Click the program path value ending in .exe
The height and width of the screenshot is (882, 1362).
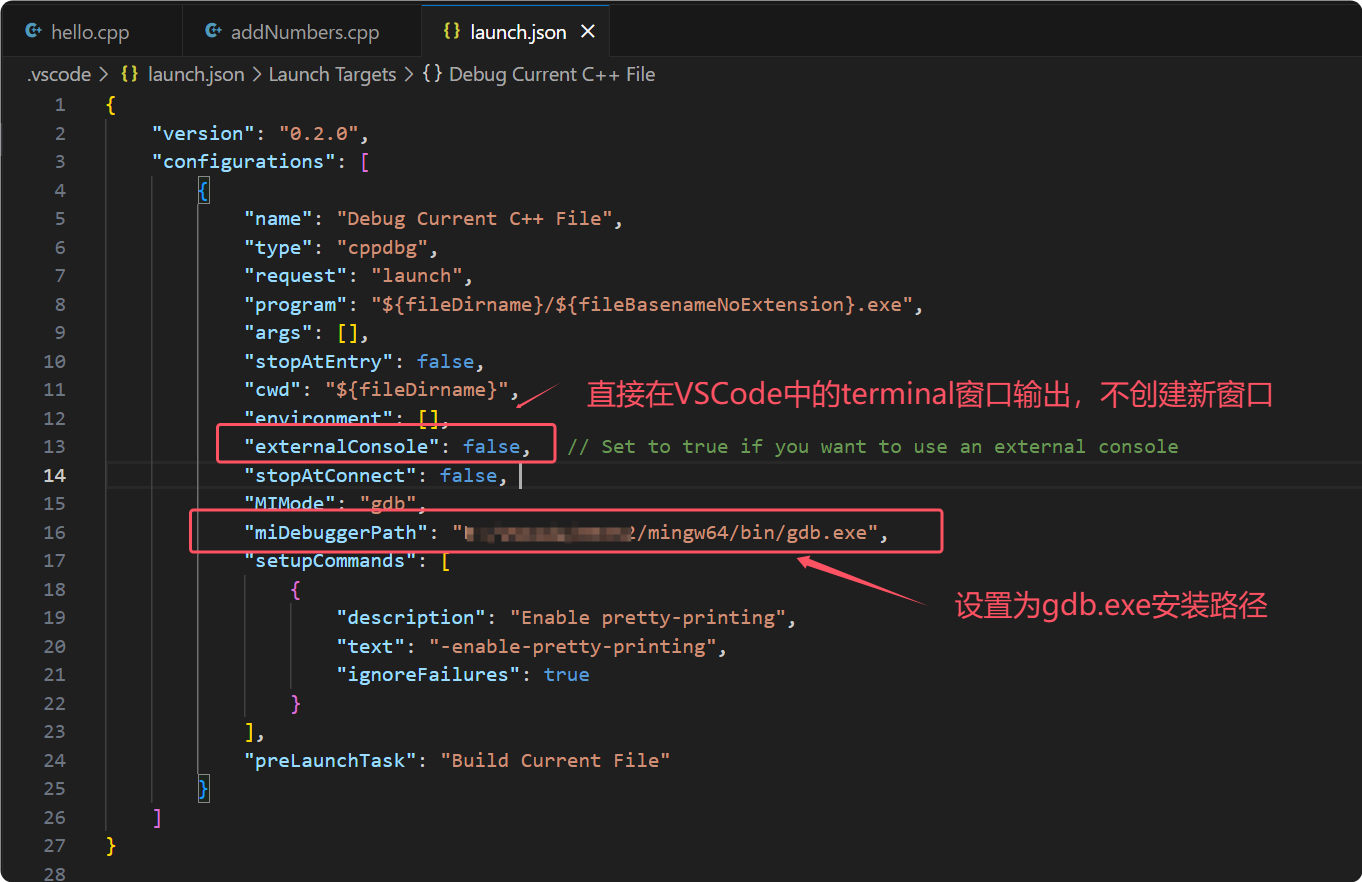pos(641,304)
